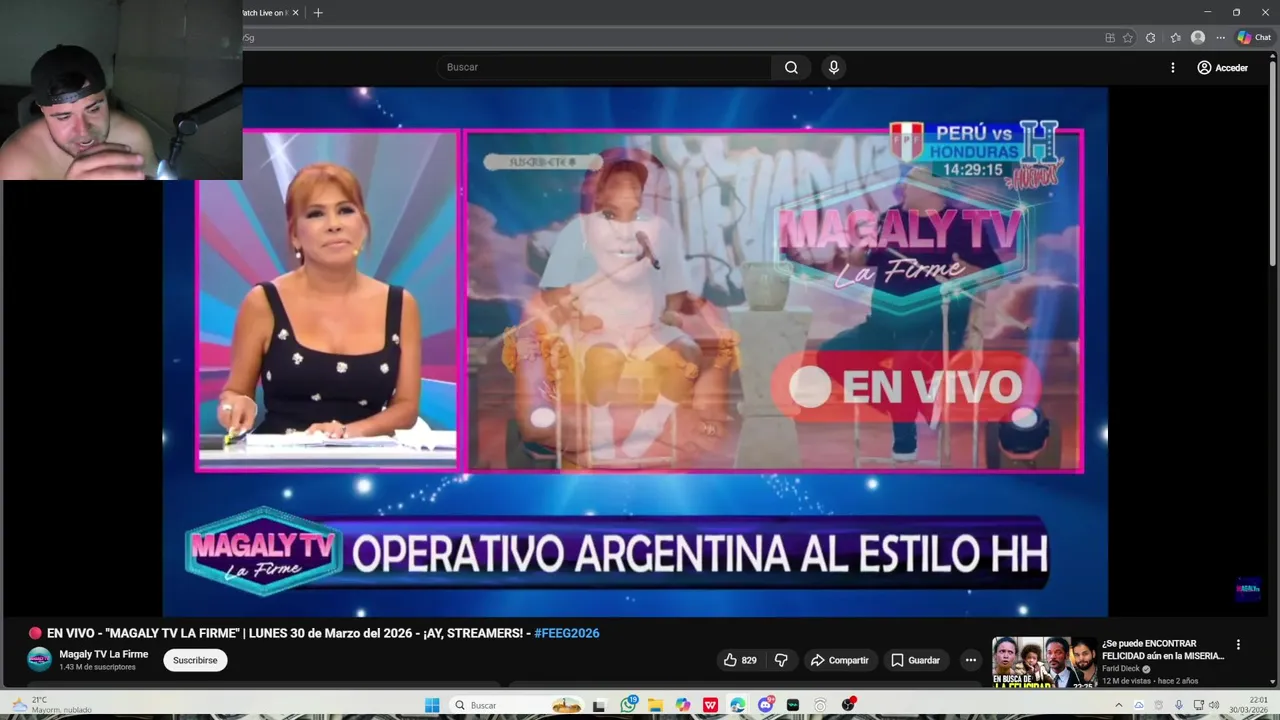Open browser settings and more menu
Image resolution: width=1280 pixels, height=720 pixels.
(1220, 38)
